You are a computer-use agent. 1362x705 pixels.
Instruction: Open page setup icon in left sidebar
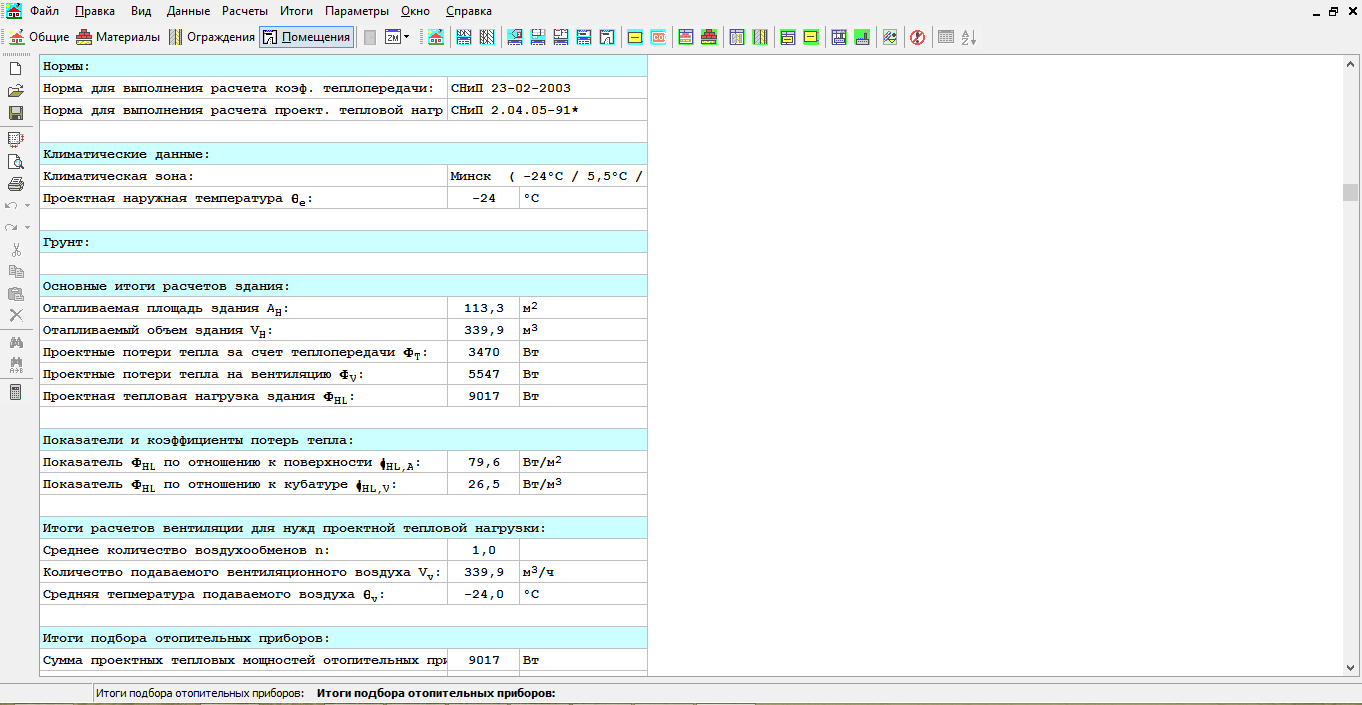15,139
